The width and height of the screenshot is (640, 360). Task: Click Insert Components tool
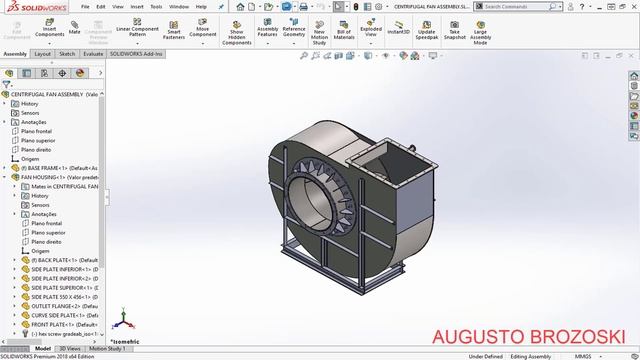tap(49, 28)
